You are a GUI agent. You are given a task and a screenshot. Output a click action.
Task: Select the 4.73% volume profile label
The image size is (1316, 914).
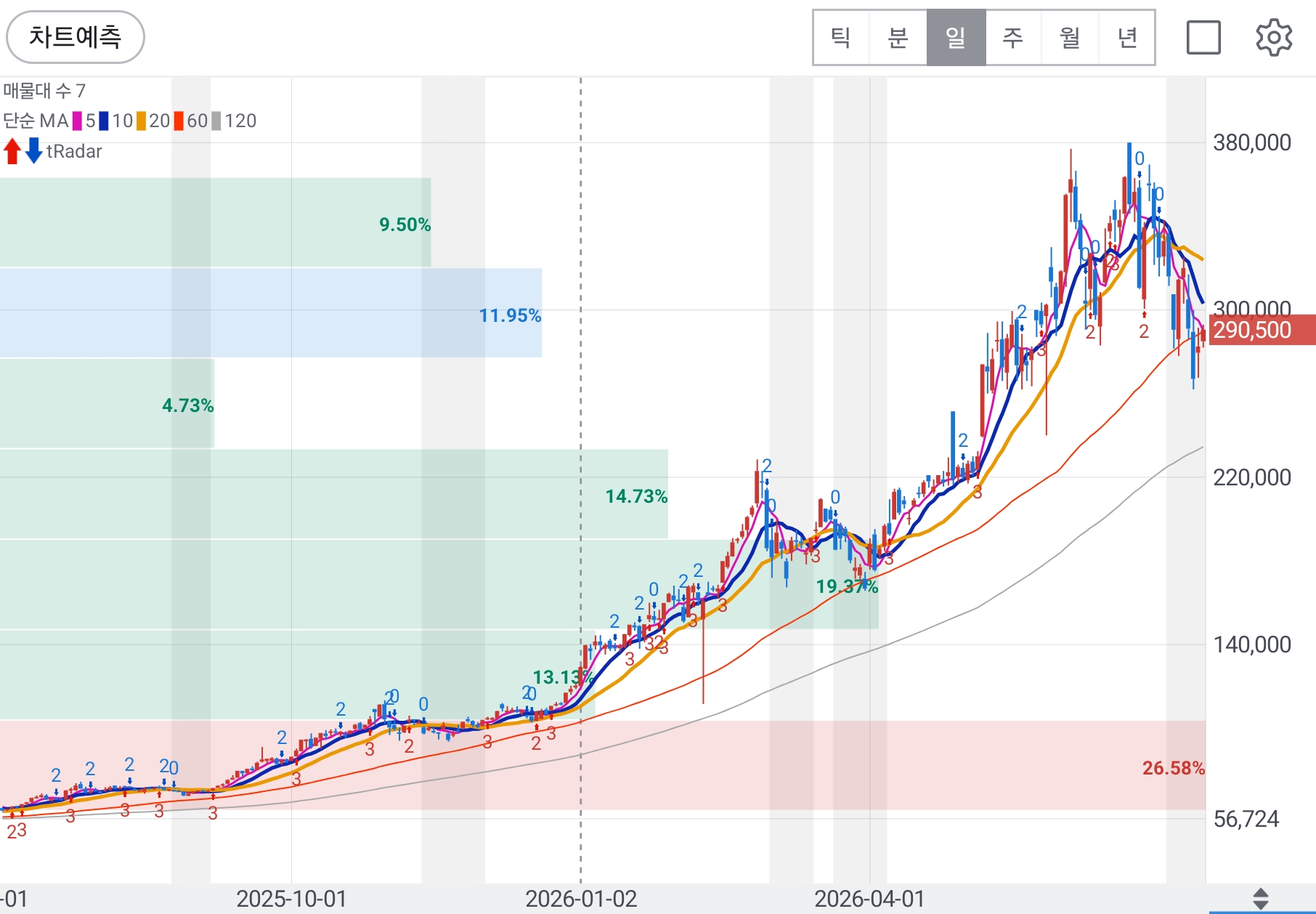(188, 405)
